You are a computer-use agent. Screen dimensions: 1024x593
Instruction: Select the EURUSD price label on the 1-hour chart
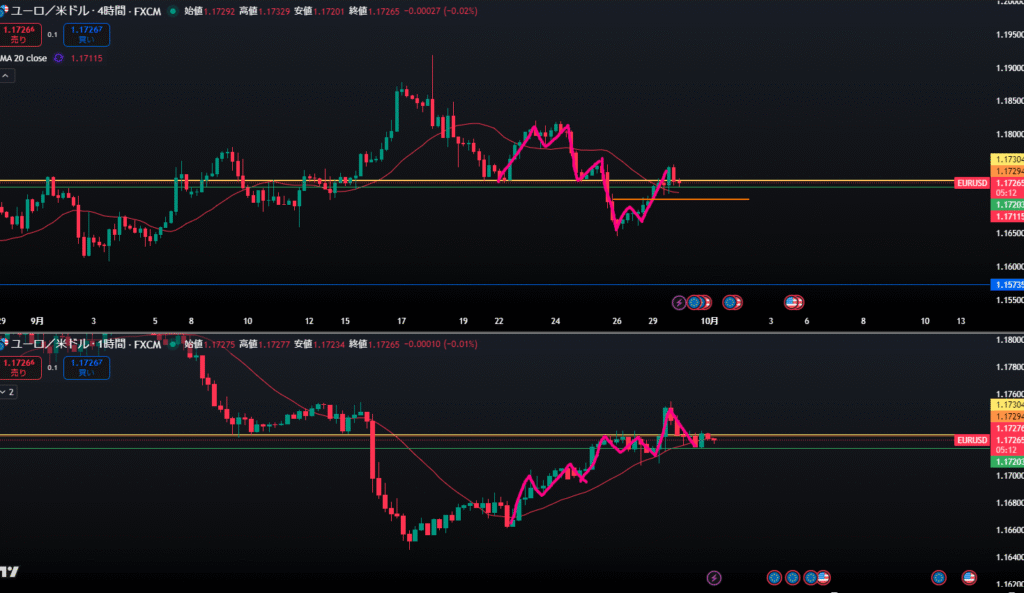pos(971,440)
